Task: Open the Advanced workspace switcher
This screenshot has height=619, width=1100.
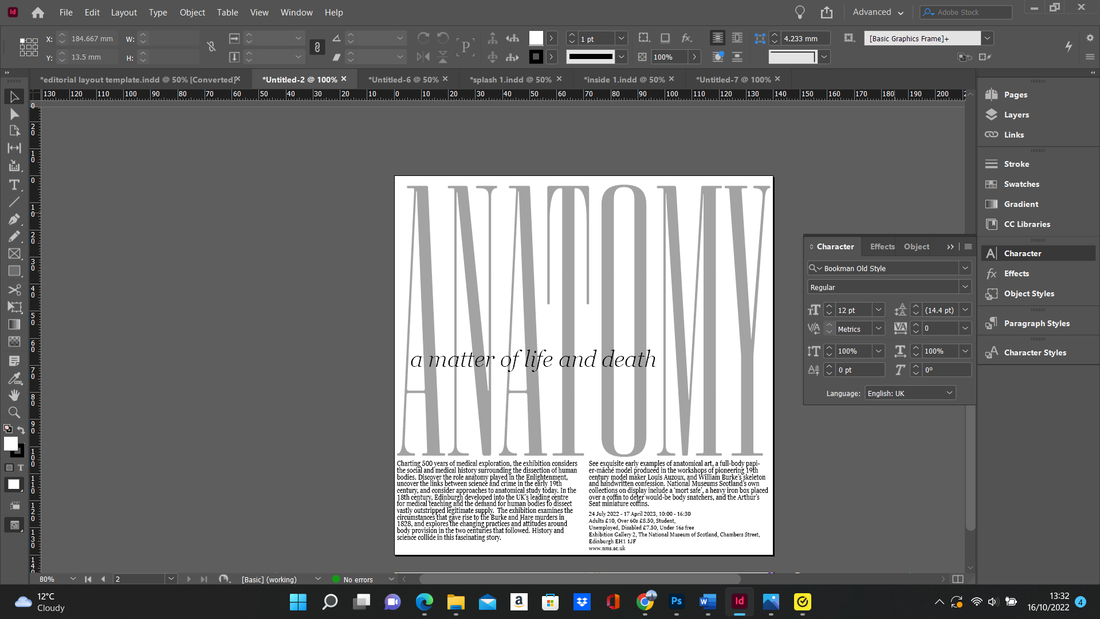Action: pos(878,13)
